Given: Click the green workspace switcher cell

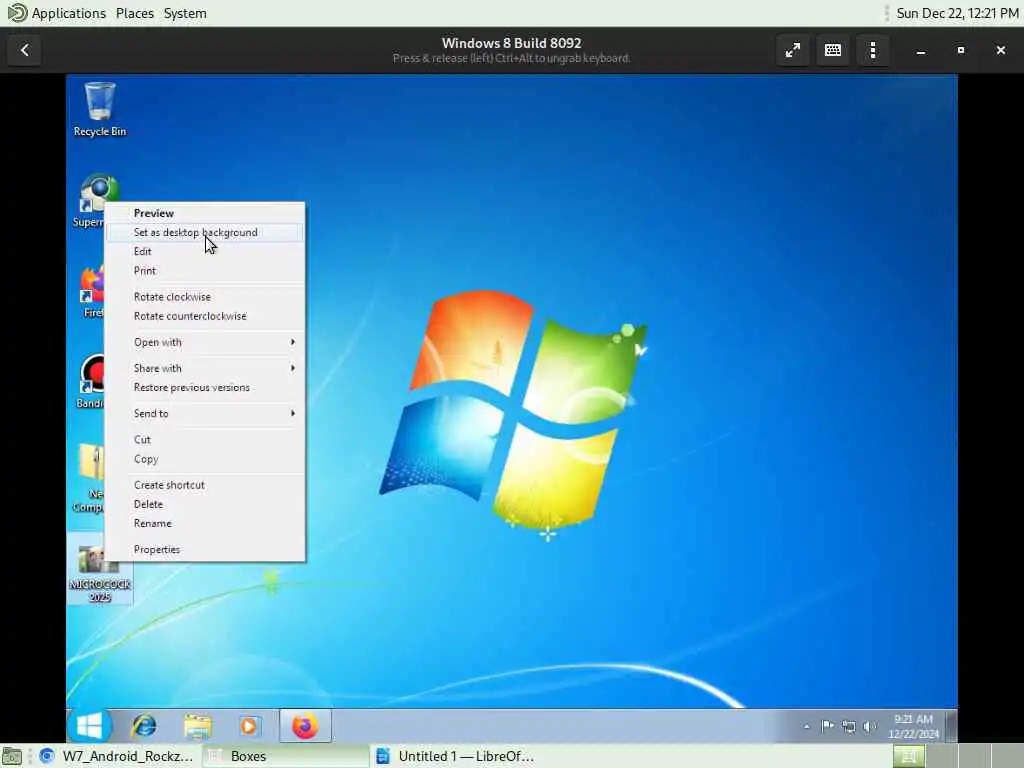Looking at the screenshot, I should (x=908, y=756).
